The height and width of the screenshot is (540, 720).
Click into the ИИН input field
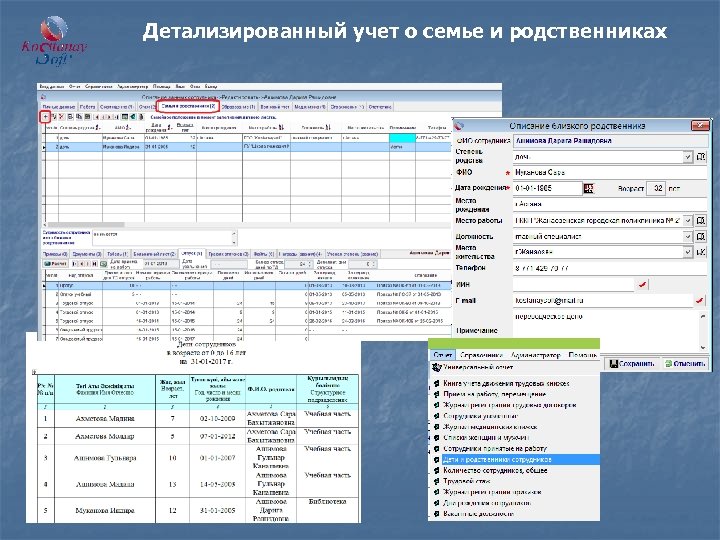click(x=573, y=285)
